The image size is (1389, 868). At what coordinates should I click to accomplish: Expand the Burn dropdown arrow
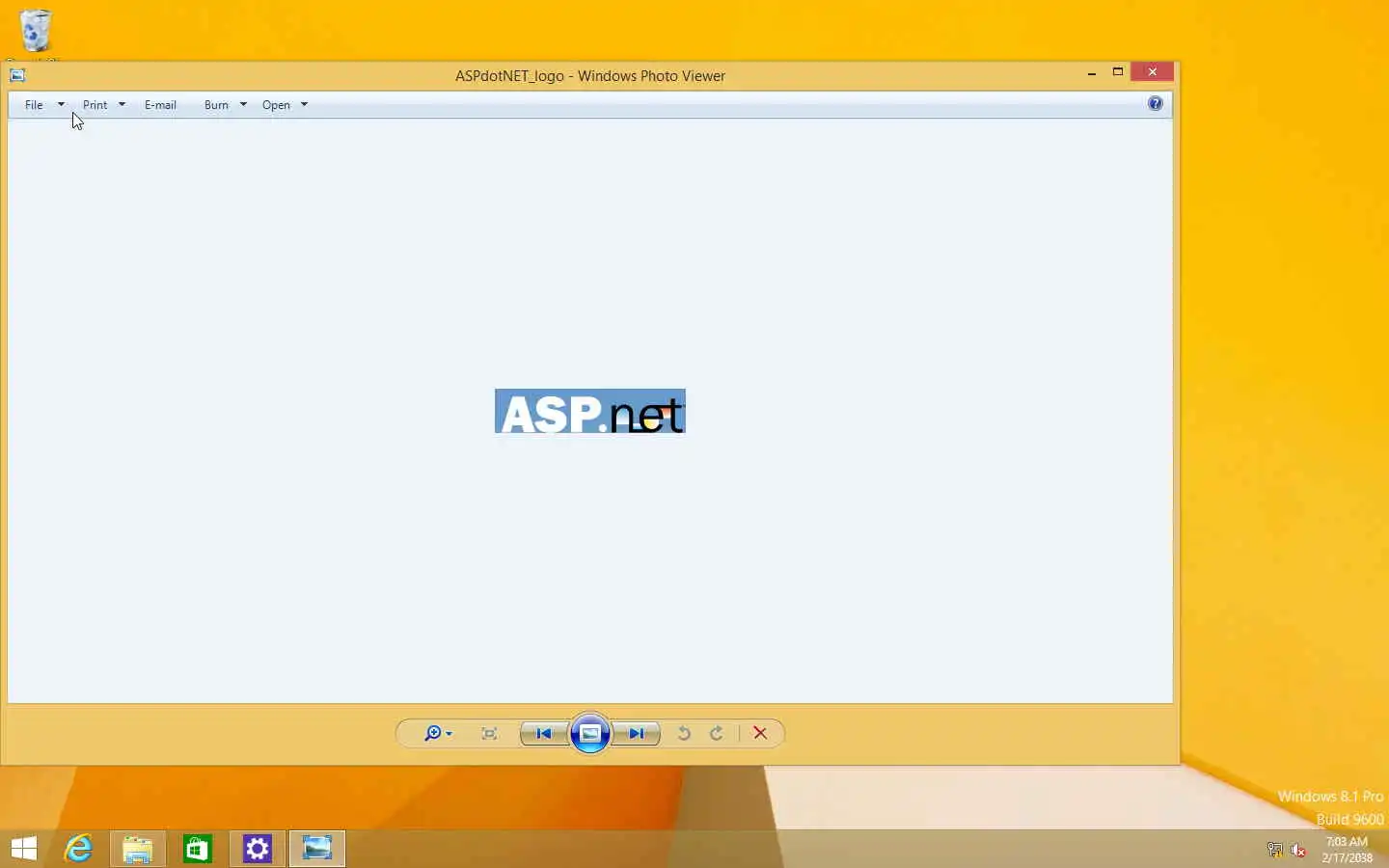(x=243, y=105)
